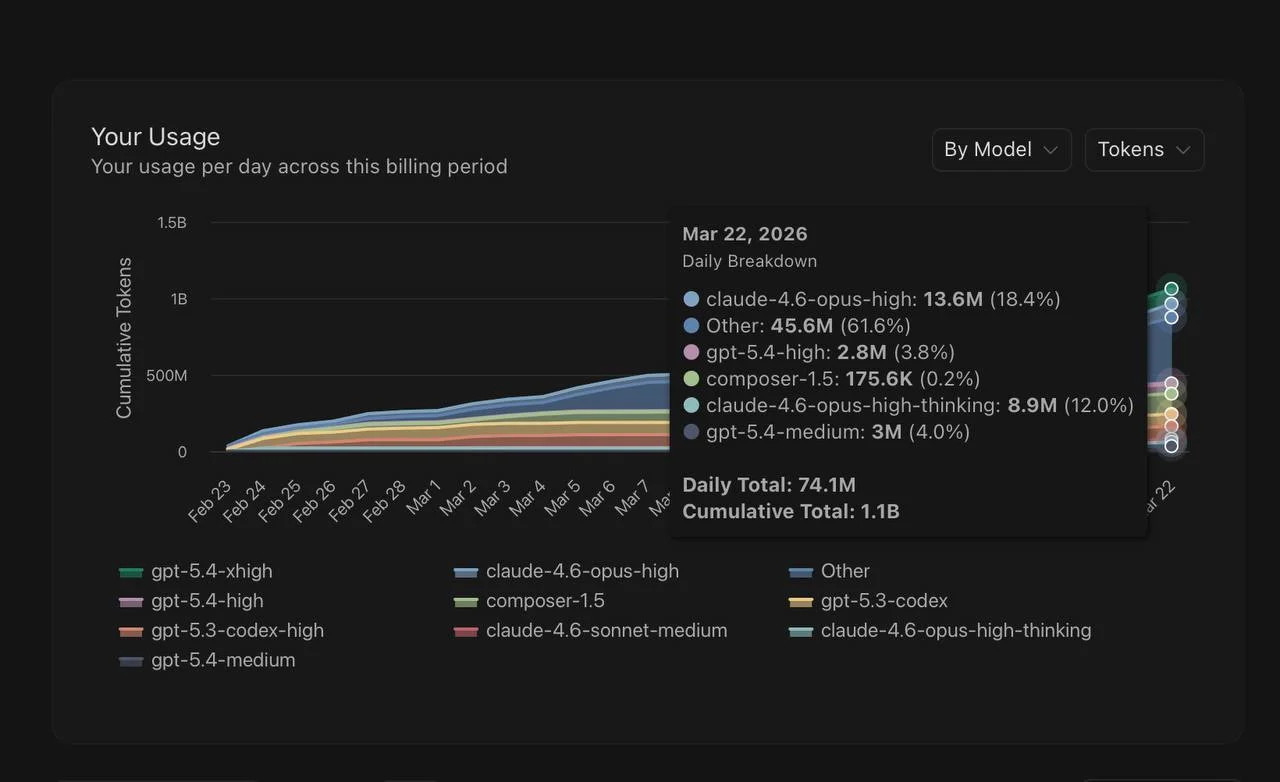The height and width of the screenshot is (782, 1280).
Task: Click the Your Usage heading
Action: [155, 137]
